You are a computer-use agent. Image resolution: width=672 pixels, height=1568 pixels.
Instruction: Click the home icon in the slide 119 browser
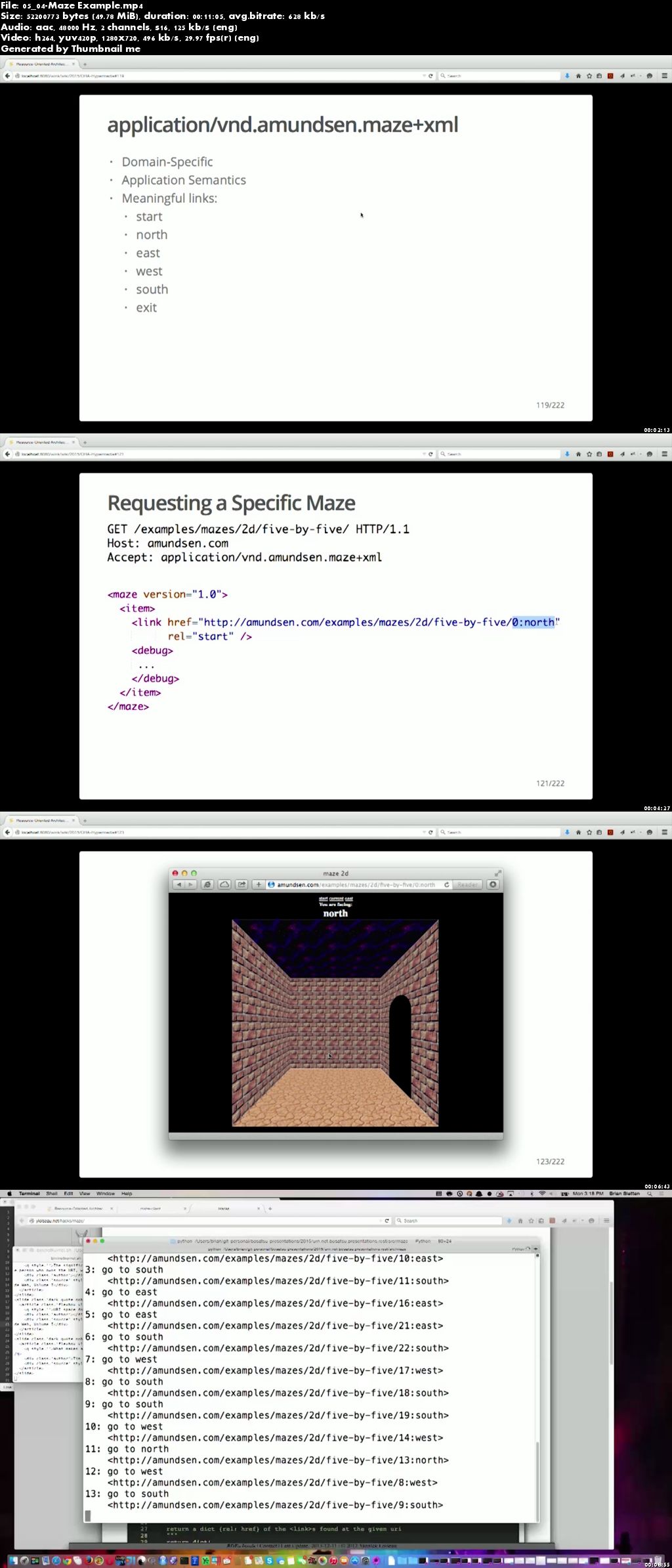(578, 76)
